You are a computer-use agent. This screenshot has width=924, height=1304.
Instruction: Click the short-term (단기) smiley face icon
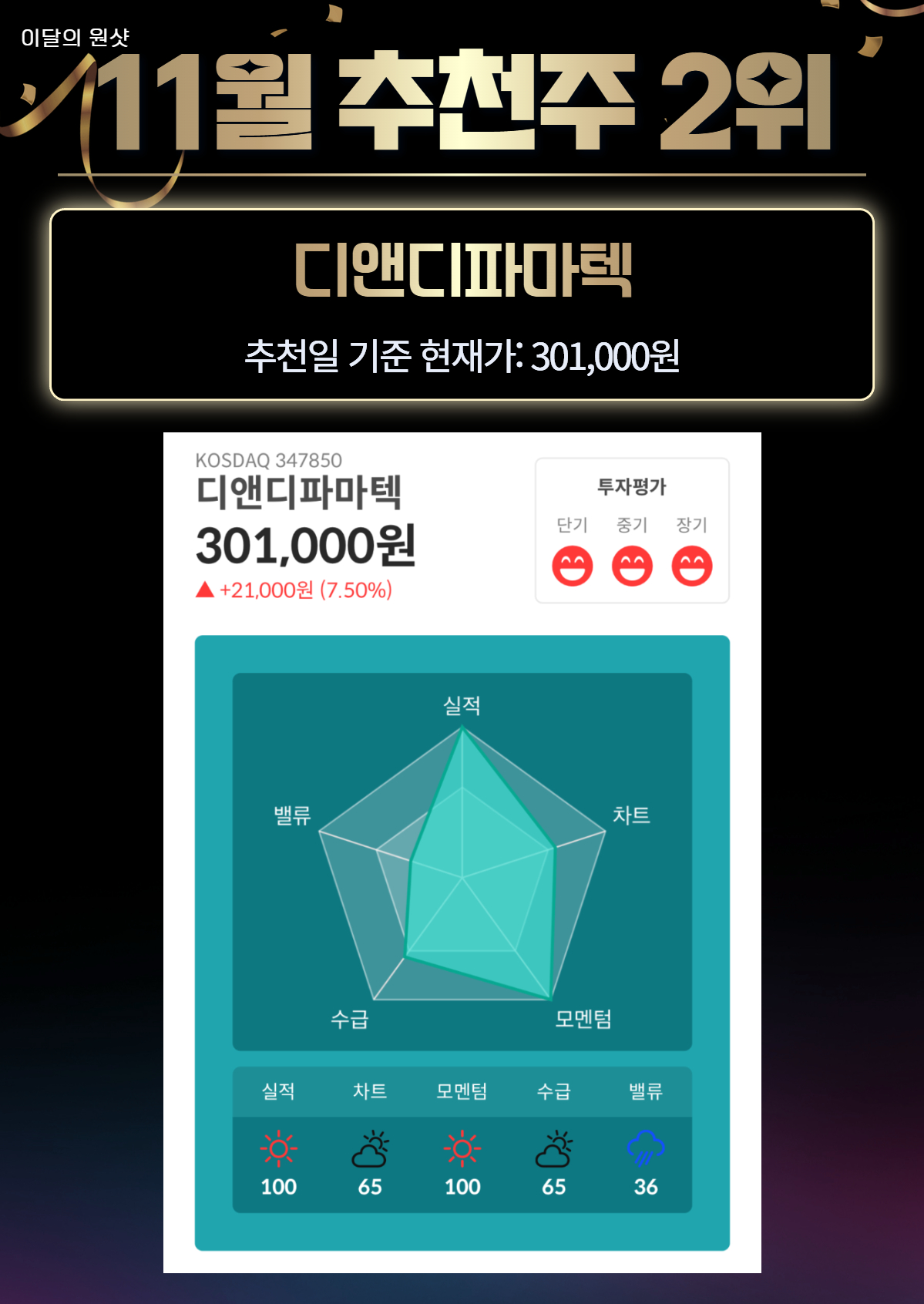[x=572, y=566]
